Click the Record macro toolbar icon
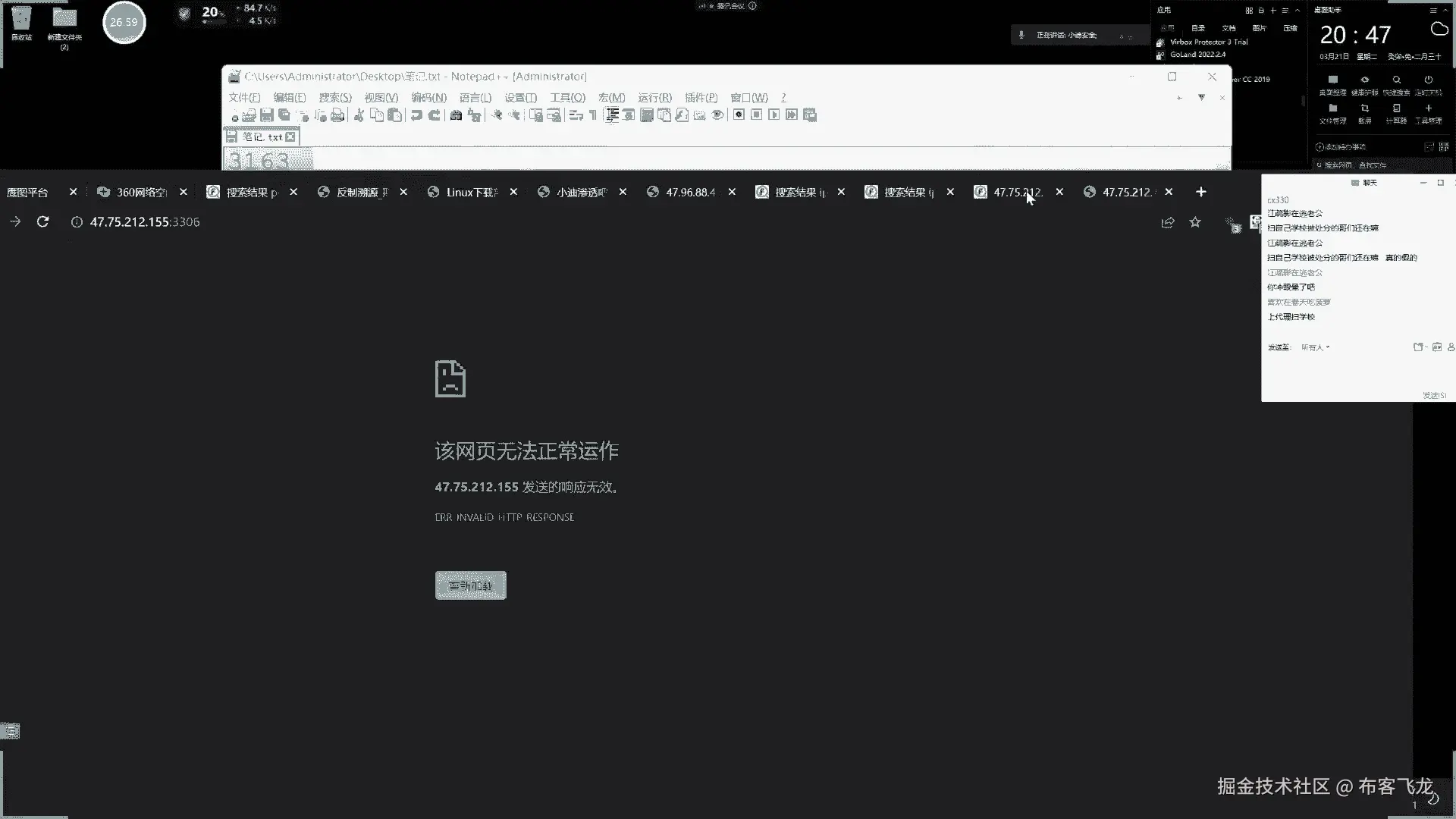1456x819 pixels. pos(739,115)
